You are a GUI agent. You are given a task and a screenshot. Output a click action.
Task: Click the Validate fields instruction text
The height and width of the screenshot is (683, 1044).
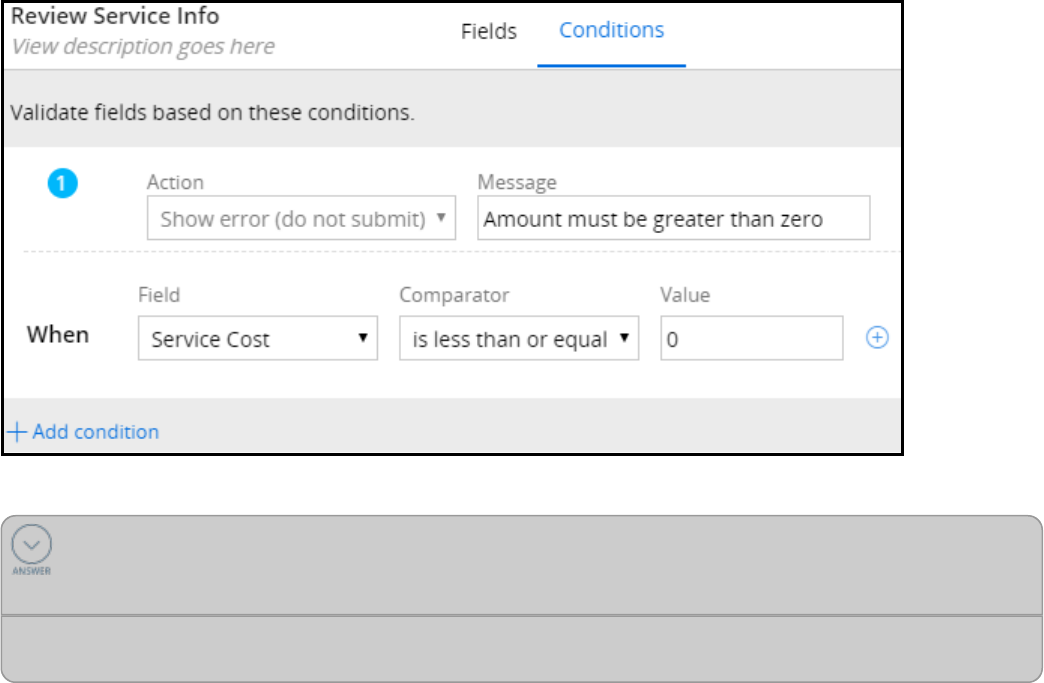[x=212, y=112]
